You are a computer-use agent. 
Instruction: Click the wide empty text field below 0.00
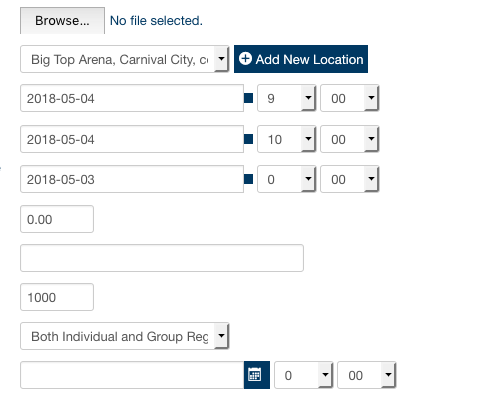[162, 258]
